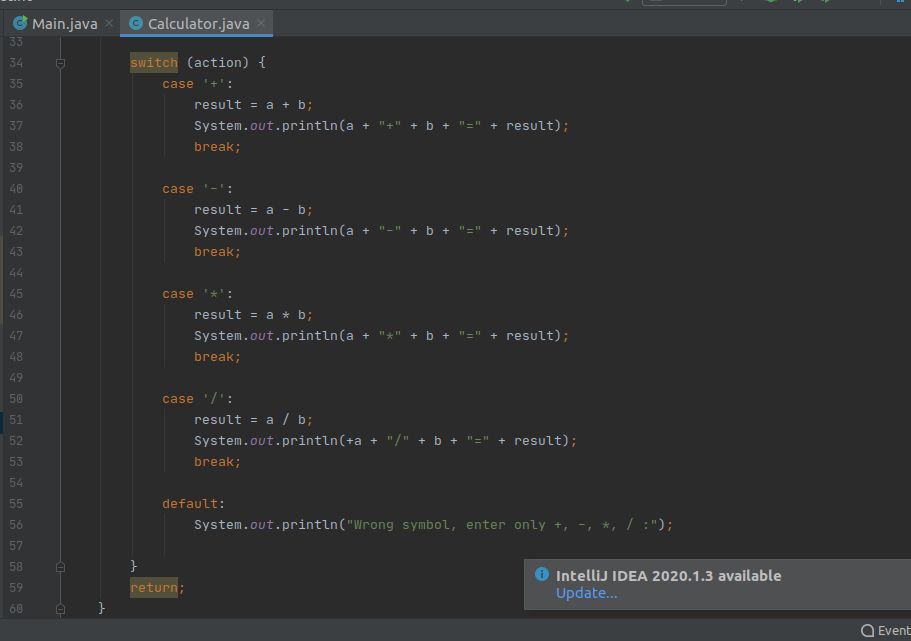911x641 pixels.
Task: Click the 'switch' keyword on line 34
Action: [x=153, y=63]
